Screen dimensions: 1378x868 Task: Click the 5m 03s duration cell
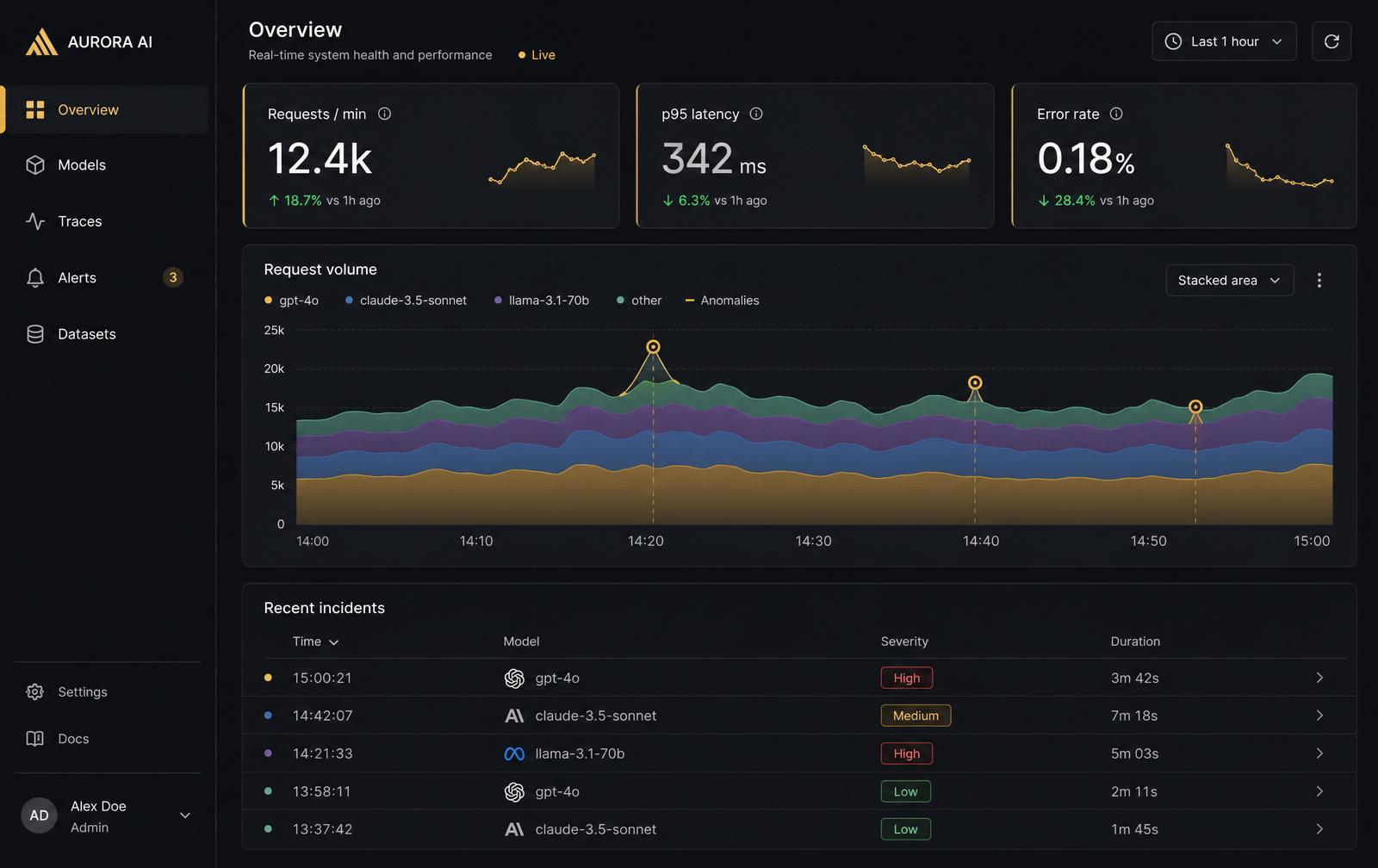pyautogui.click(x=1134, y=753)
